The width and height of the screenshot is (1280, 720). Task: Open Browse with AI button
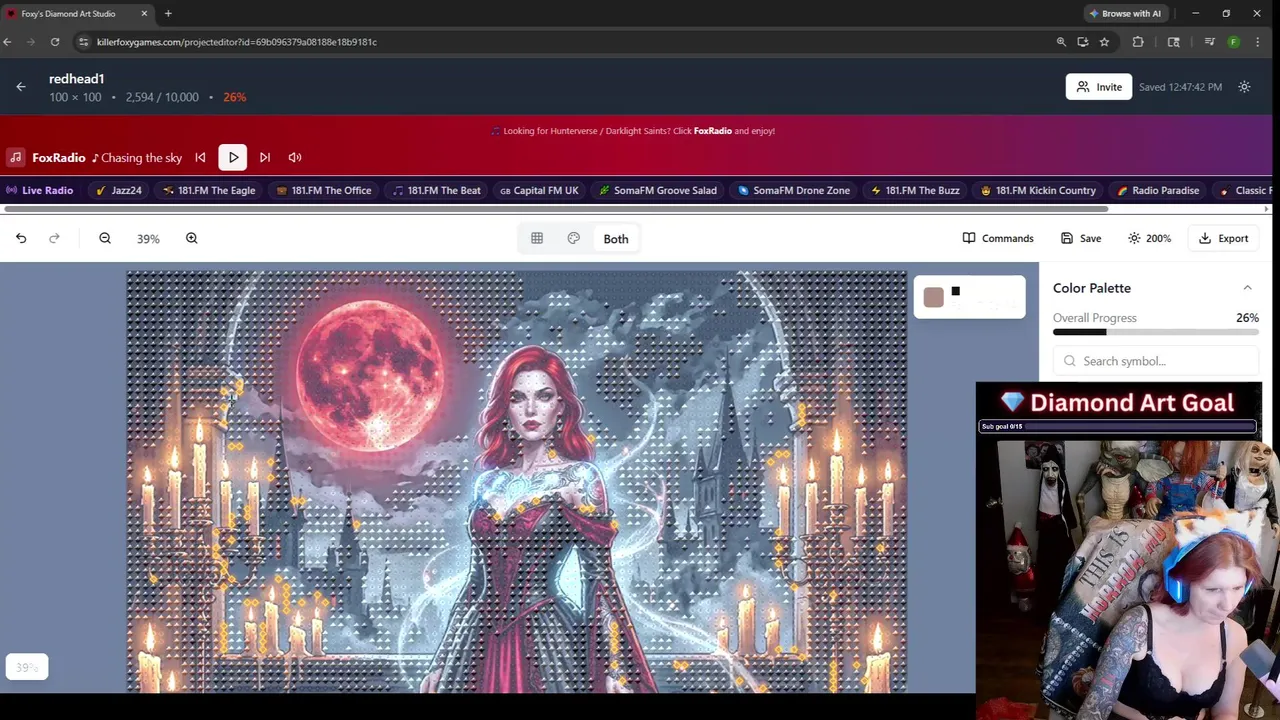click(1124, 13)
